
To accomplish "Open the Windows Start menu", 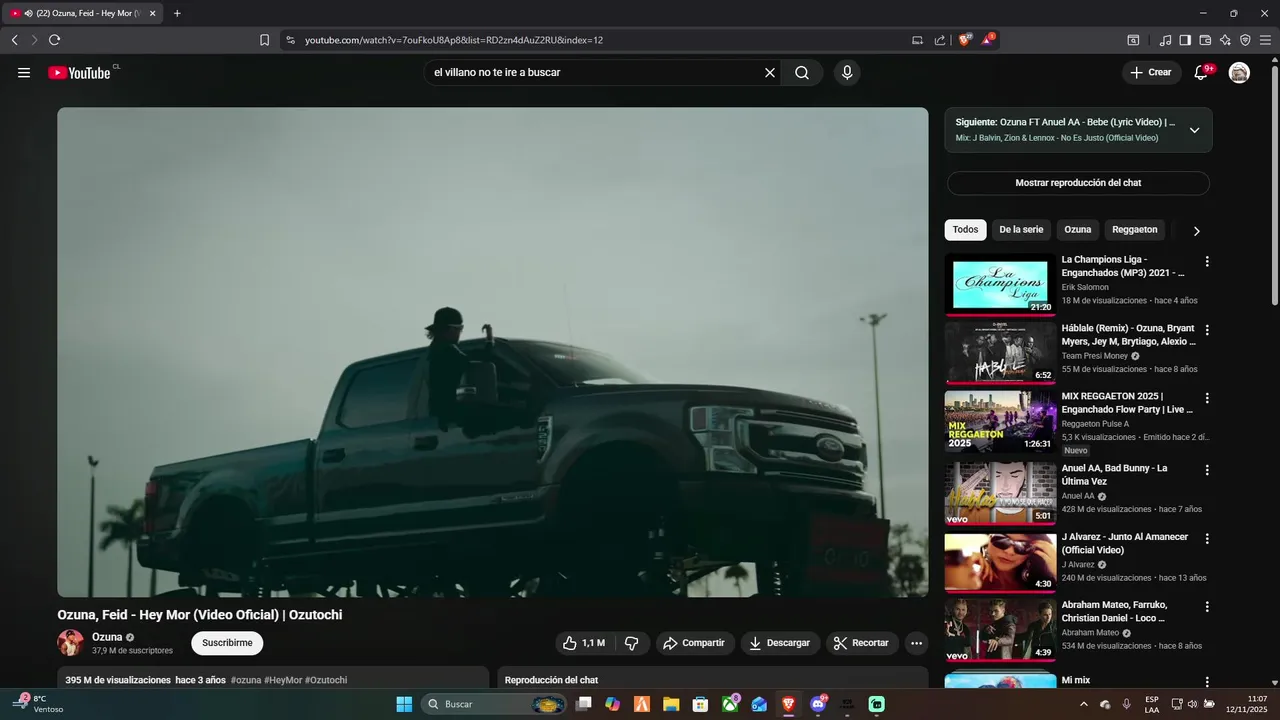I will pos(404,704).
